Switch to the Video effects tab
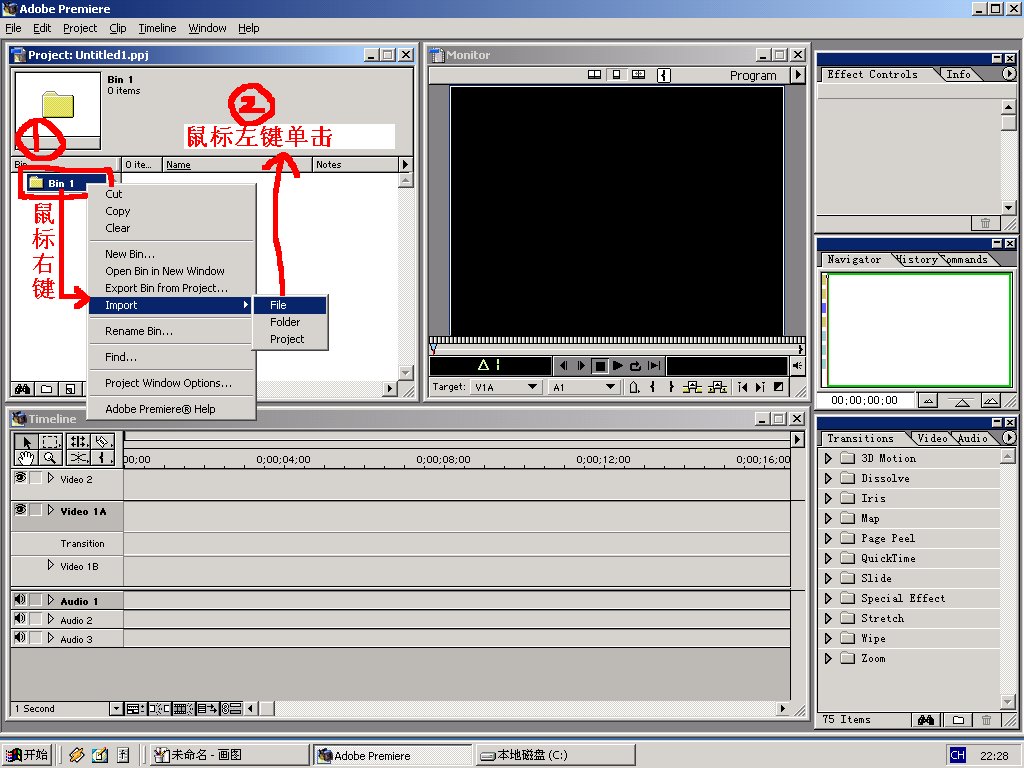Viewport: 1024px width, 768px height. coord(932,438)
